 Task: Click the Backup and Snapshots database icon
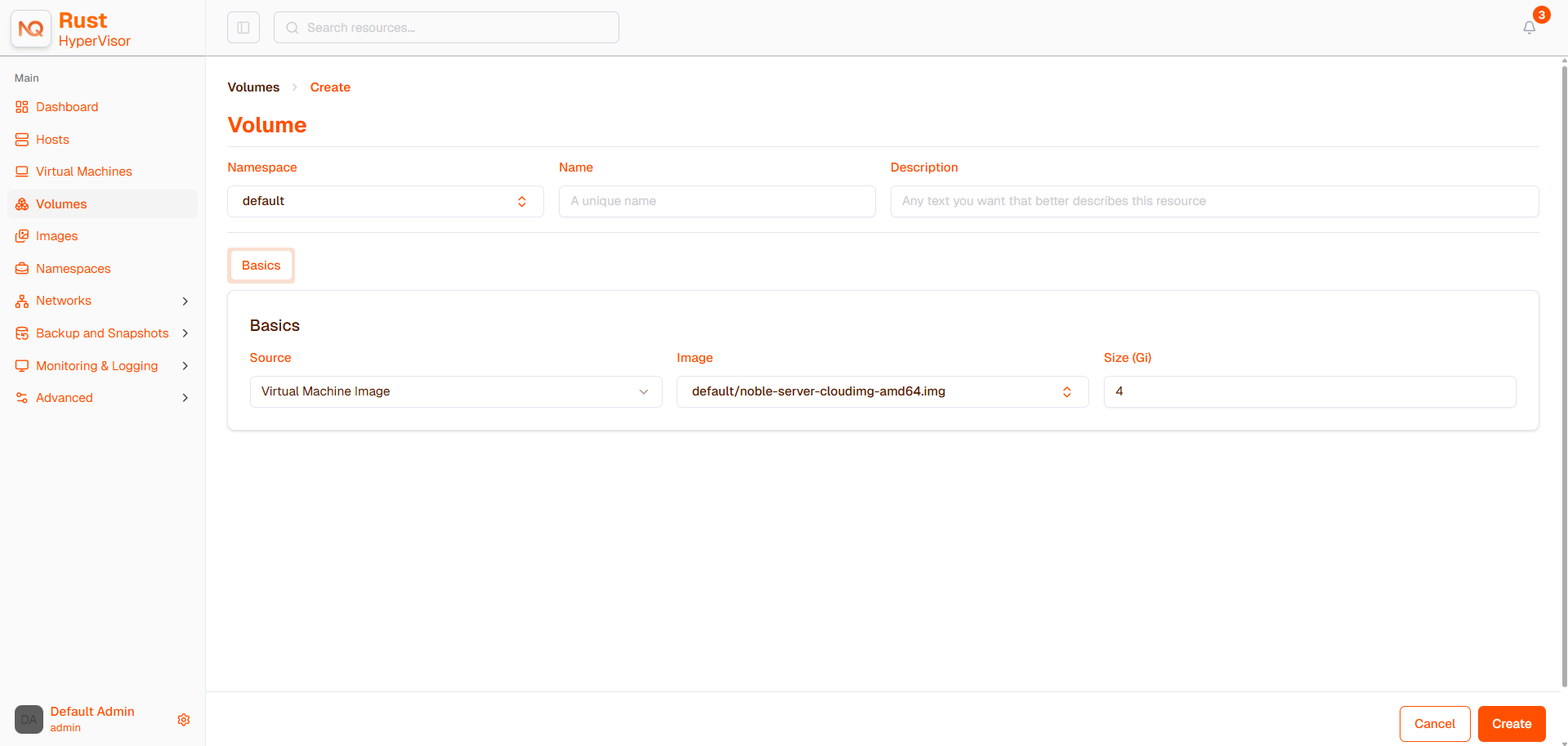22,333
